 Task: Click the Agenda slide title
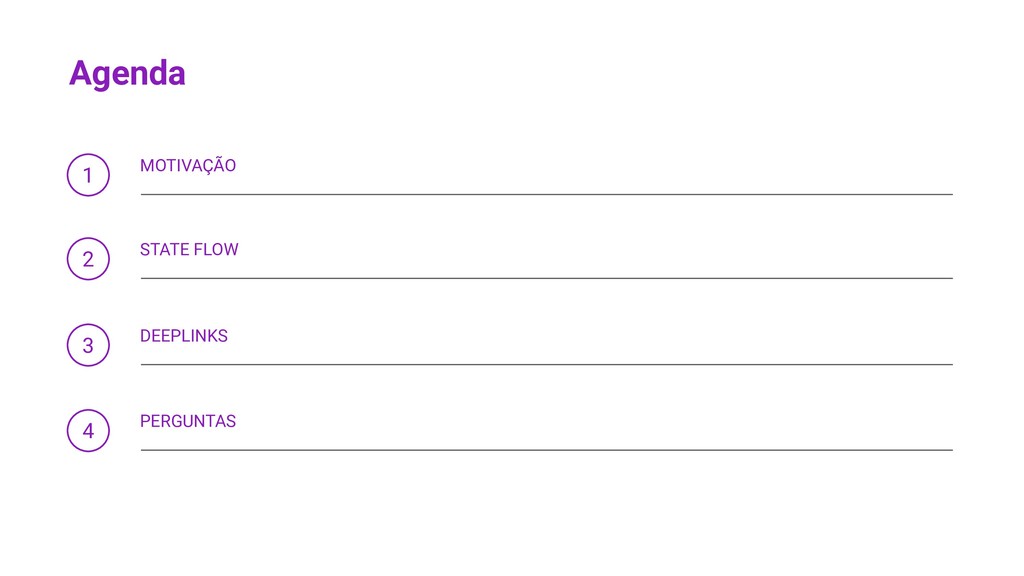[x=127, y=73]
